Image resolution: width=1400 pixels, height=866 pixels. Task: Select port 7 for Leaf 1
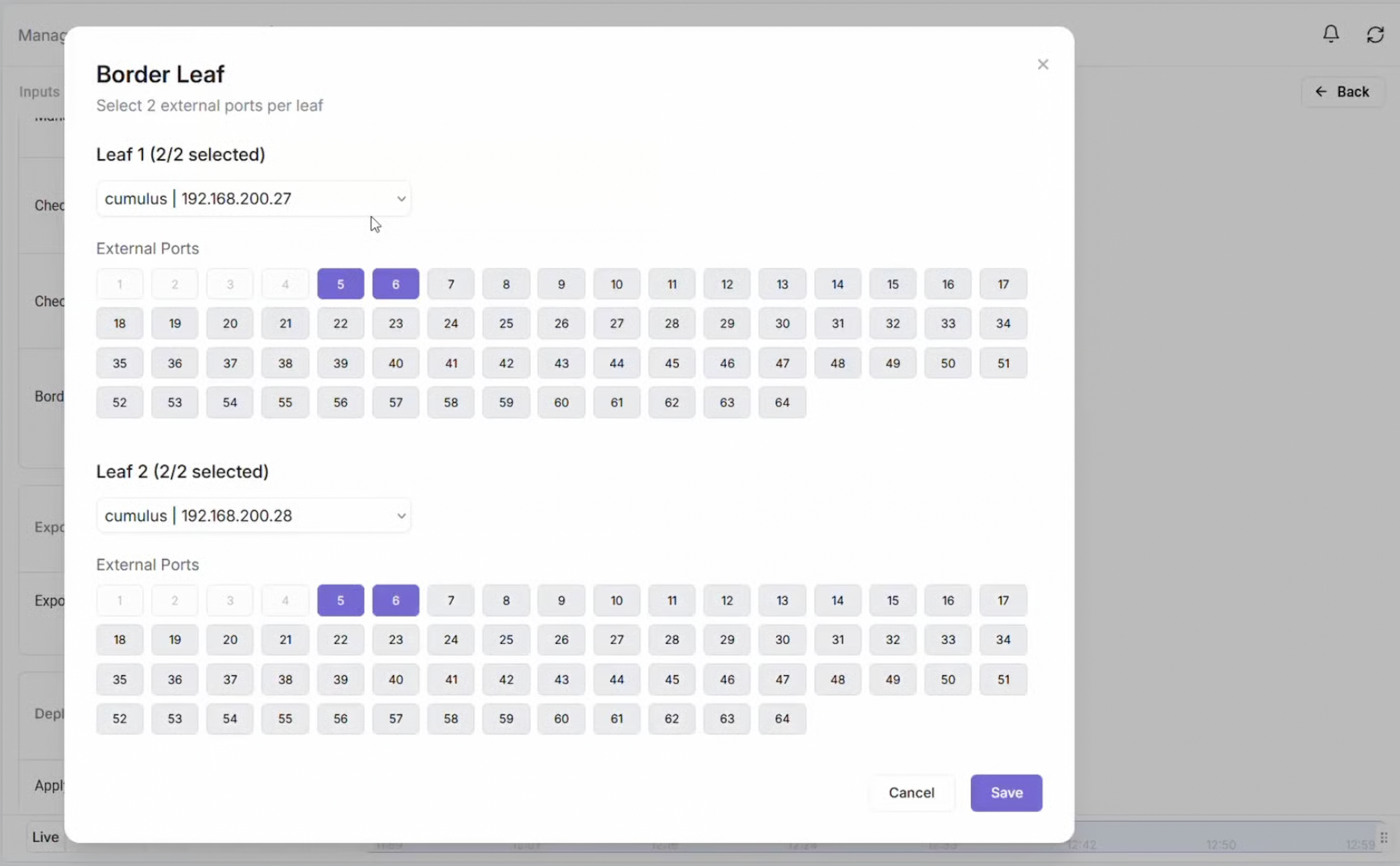coord(450,284)
